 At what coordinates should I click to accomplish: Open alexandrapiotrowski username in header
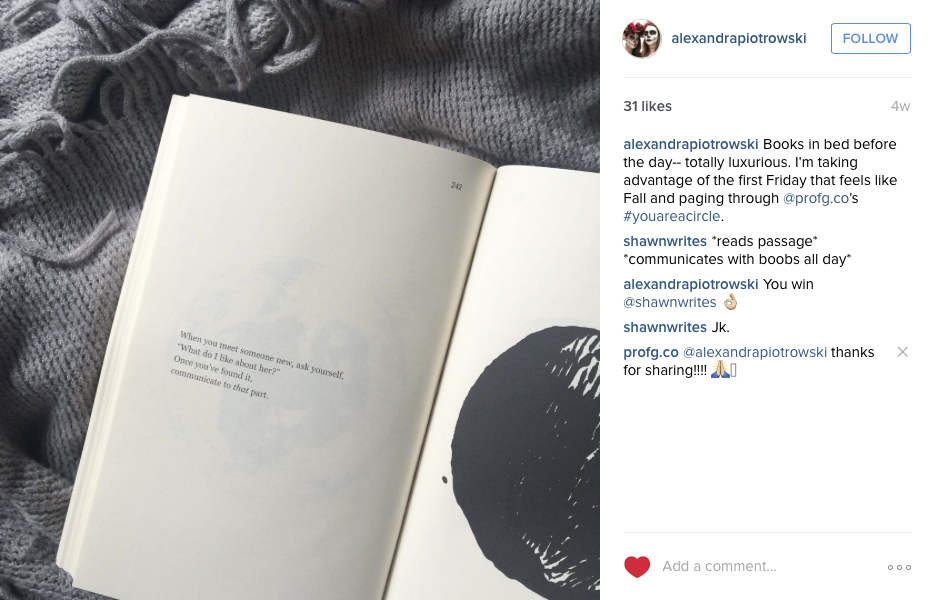[739, 38]
